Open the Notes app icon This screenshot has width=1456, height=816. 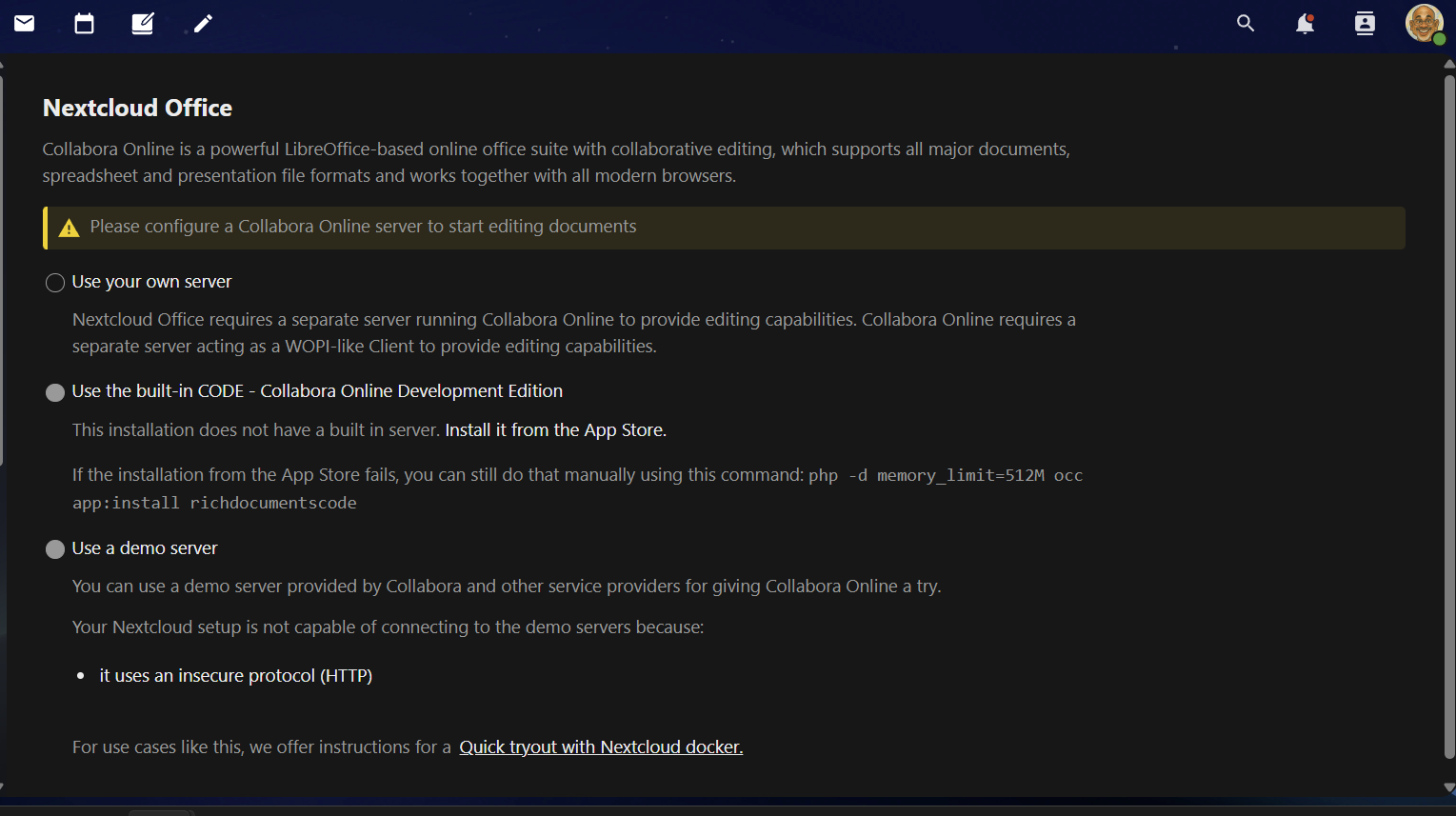[x=143, y=24]
